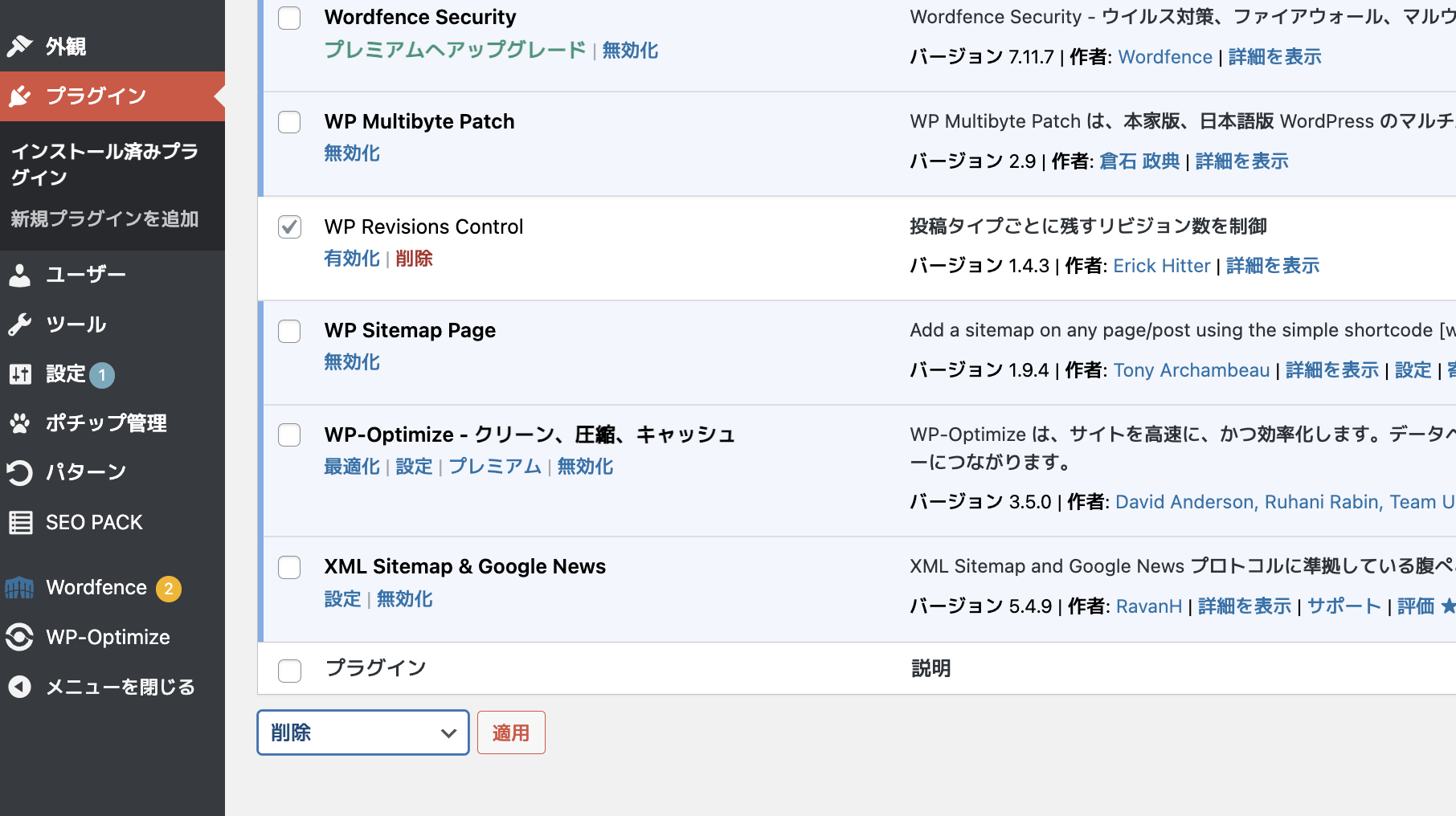This screenshot has width=1456, height=816.
Task: Open the WP-Optimize sidebar menu
Action: [x=112, y=637]
